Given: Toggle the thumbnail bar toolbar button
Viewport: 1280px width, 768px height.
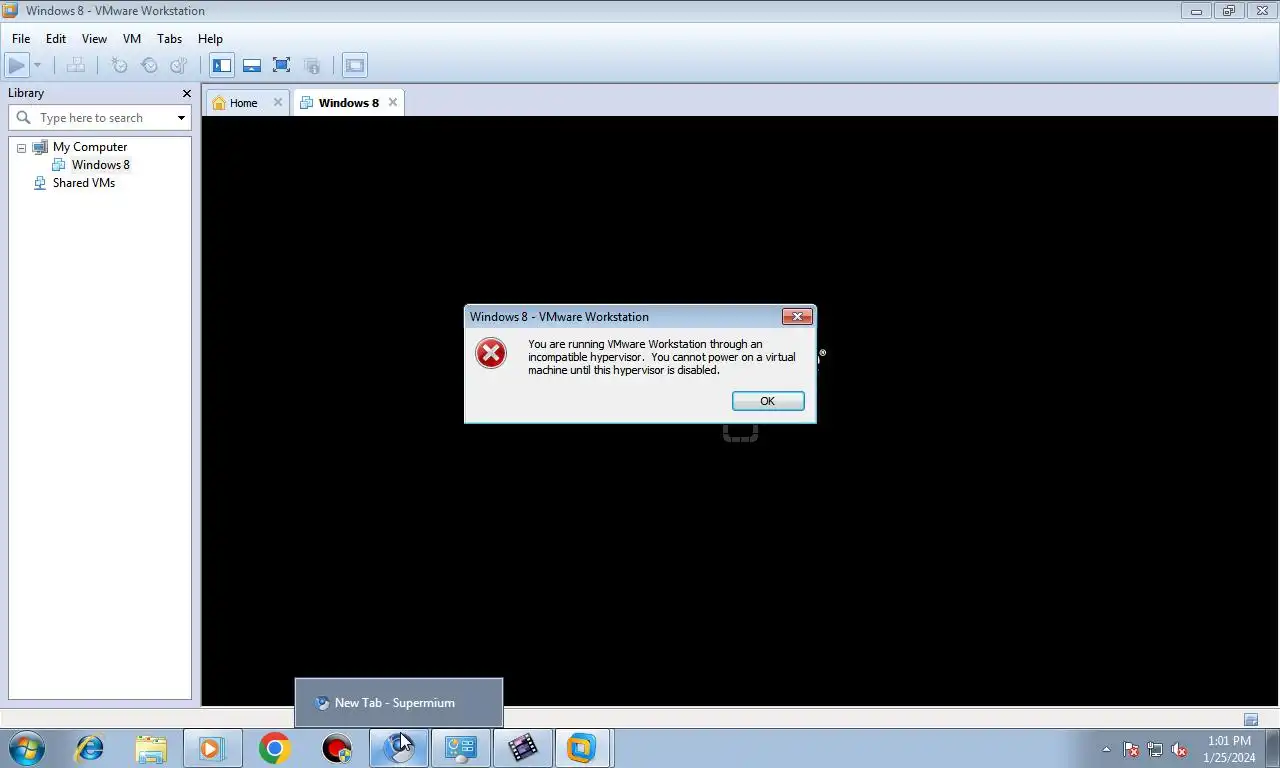Looking at the screenshot, I should pos(252,66).
